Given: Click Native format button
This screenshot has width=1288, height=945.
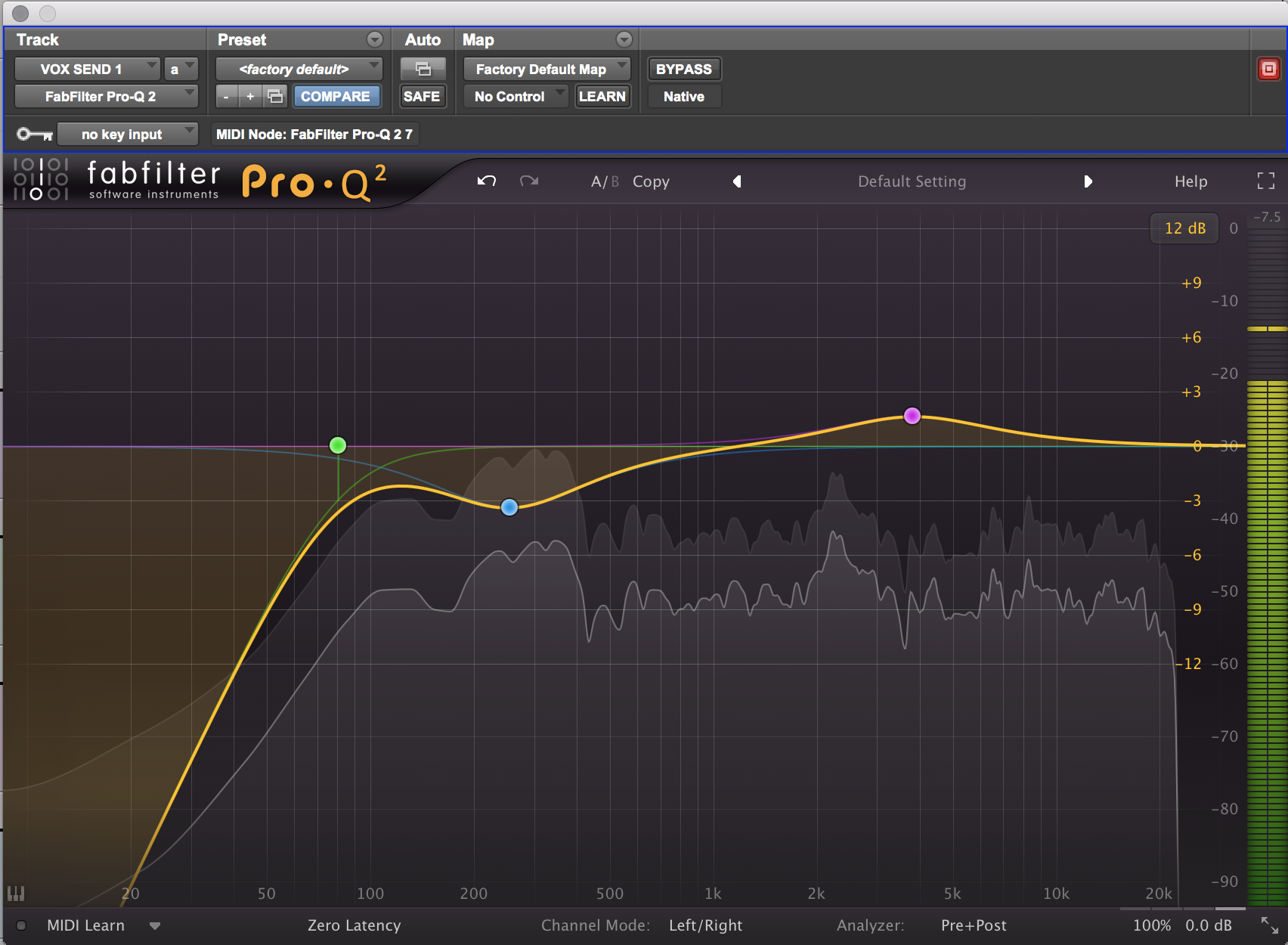Looking at the screenshot, I should (684, 96).
